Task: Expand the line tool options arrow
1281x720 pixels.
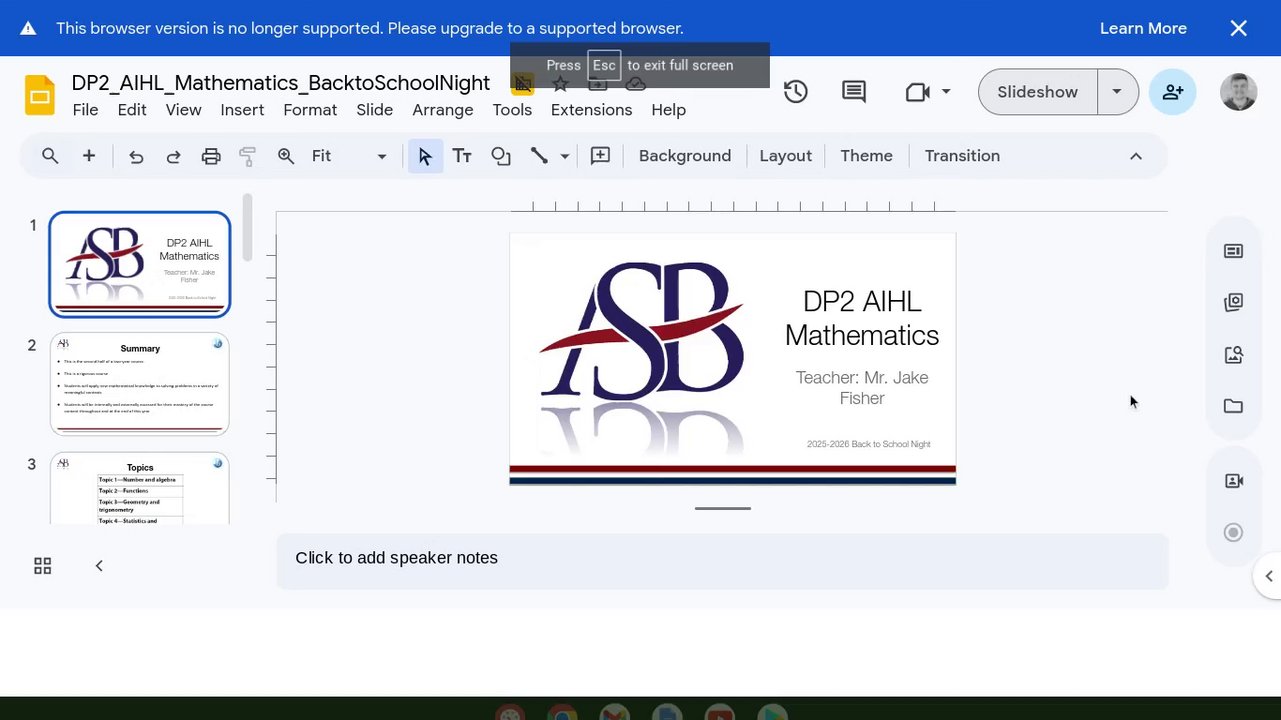Action: [x=565, y=156]
